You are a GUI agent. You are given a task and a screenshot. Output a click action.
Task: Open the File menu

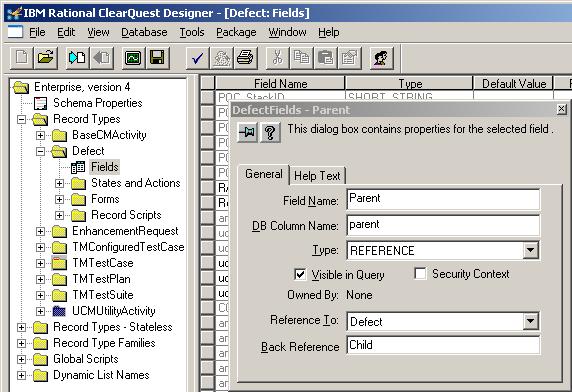tap(37, 32)
